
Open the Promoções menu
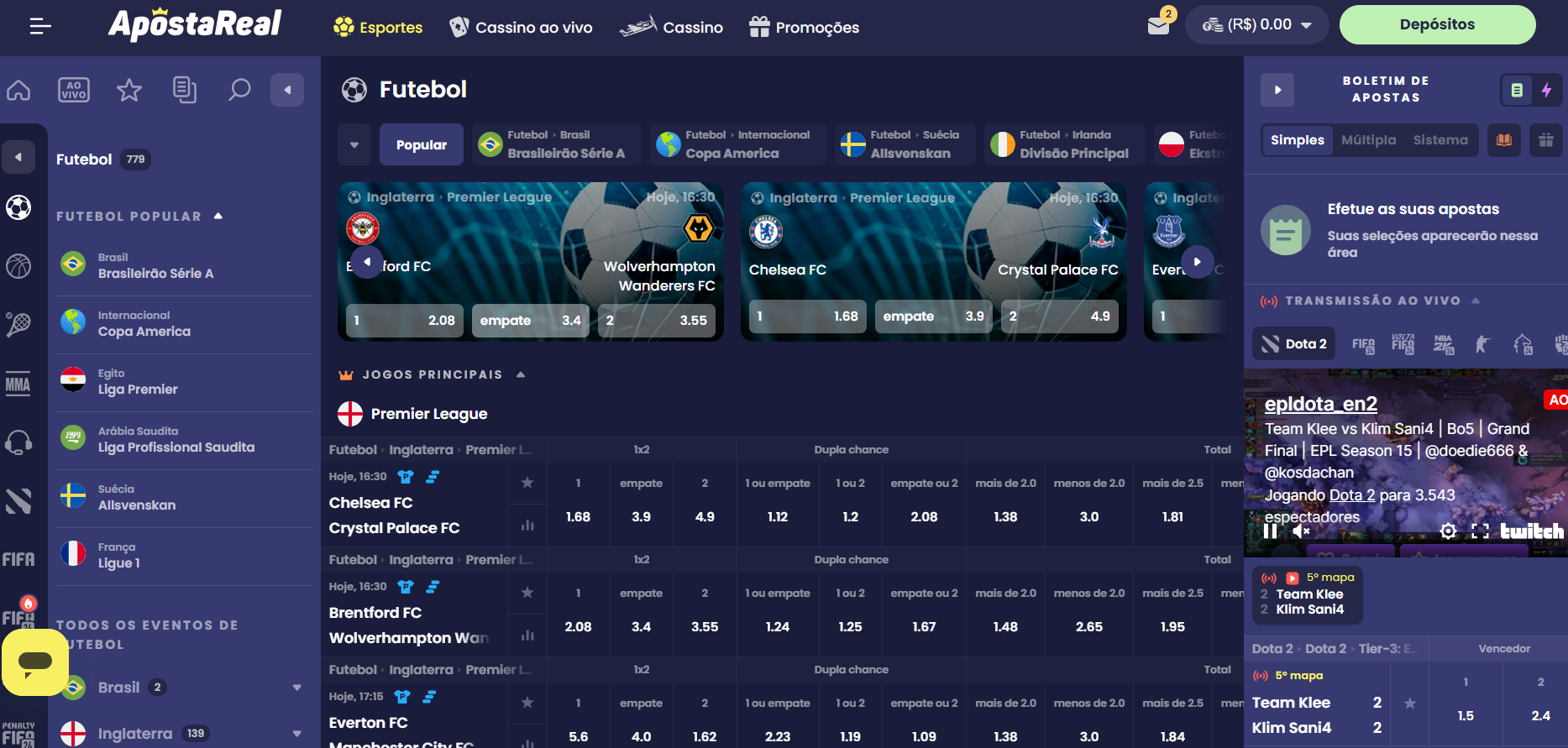tap(804, 27)
